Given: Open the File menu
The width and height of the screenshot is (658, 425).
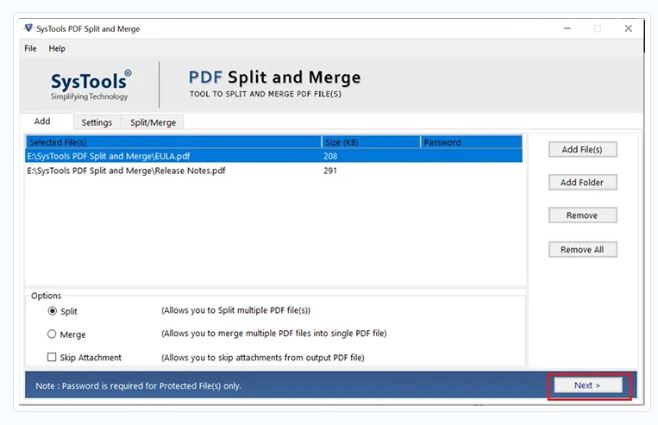Looking at the screenshot, I should click(x=30, y=48).
